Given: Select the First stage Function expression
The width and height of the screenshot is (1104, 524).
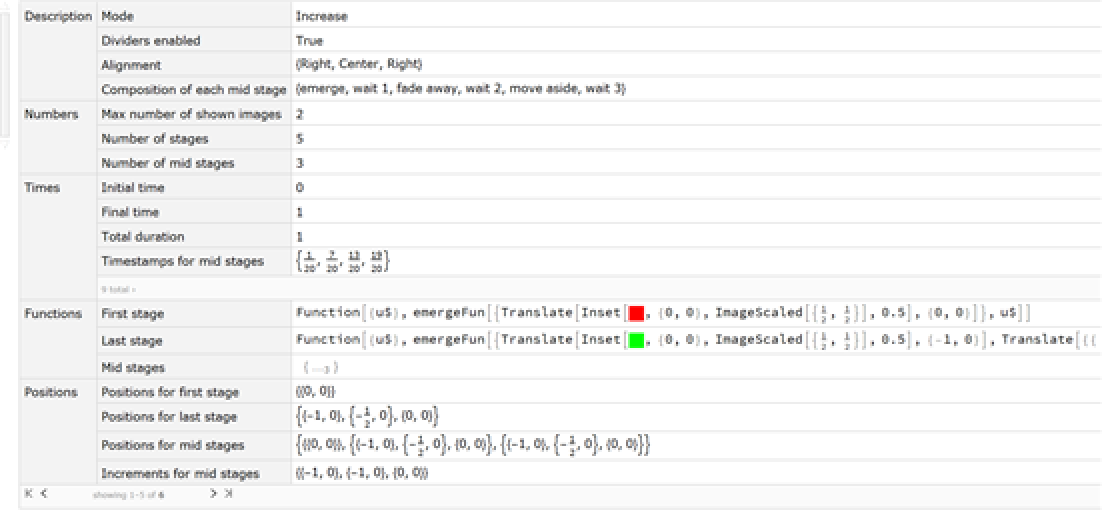Looking at the screenshot, I should coord(660,314).
